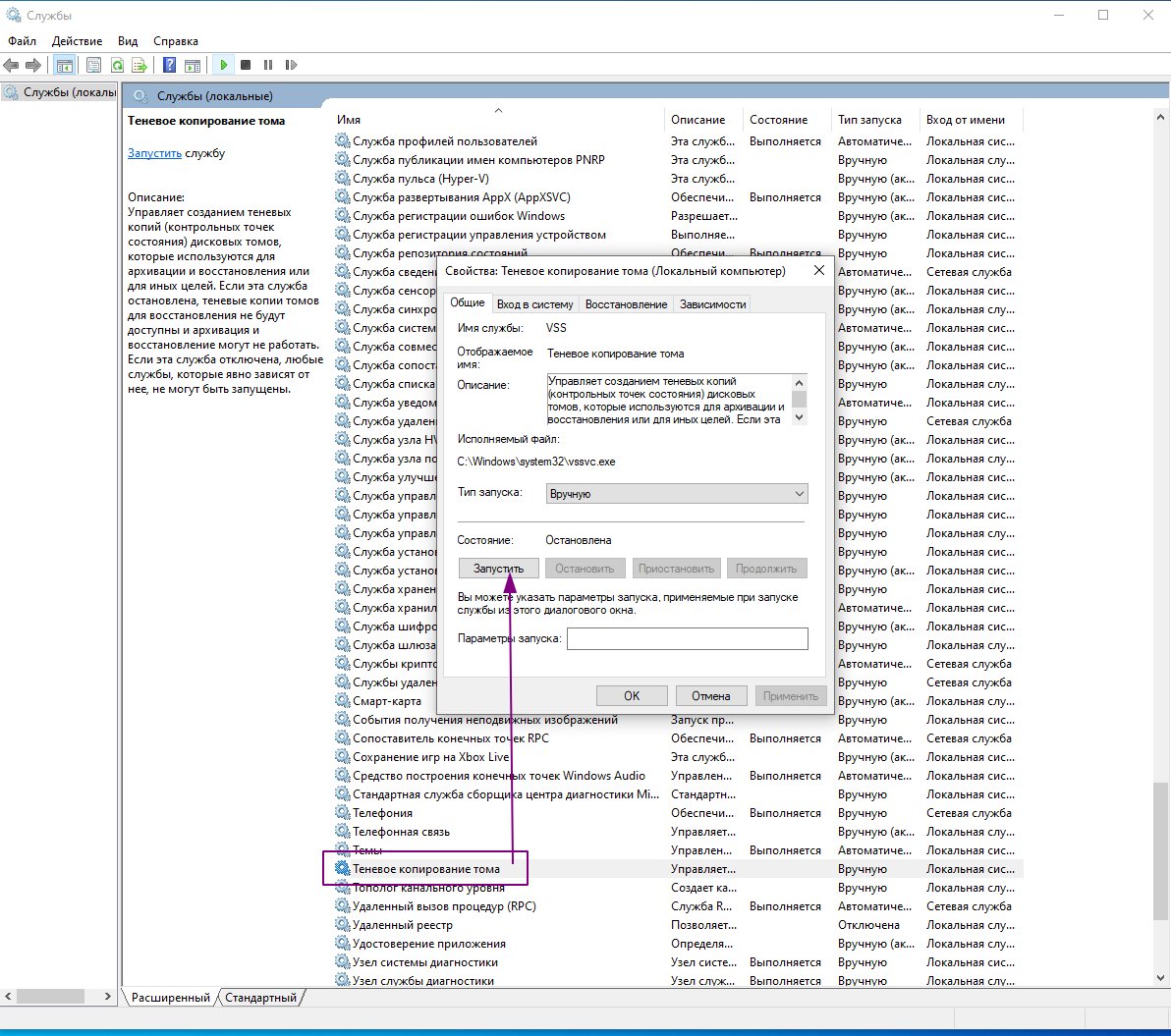
Task: Switch to the Вход в систему tab
Action: coord(534,303)
